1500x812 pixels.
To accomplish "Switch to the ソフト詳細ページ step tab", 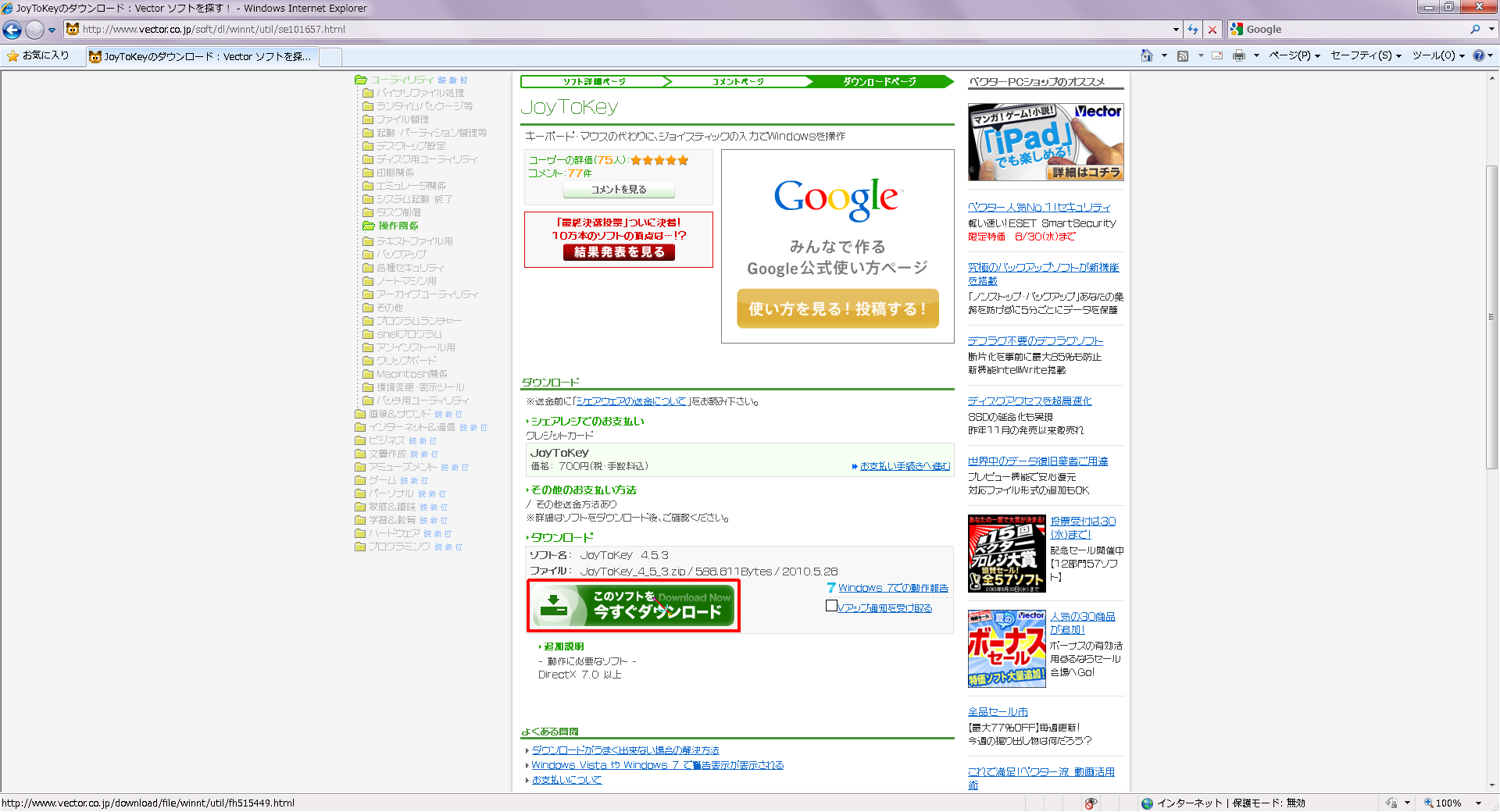I will pos(593,81).
